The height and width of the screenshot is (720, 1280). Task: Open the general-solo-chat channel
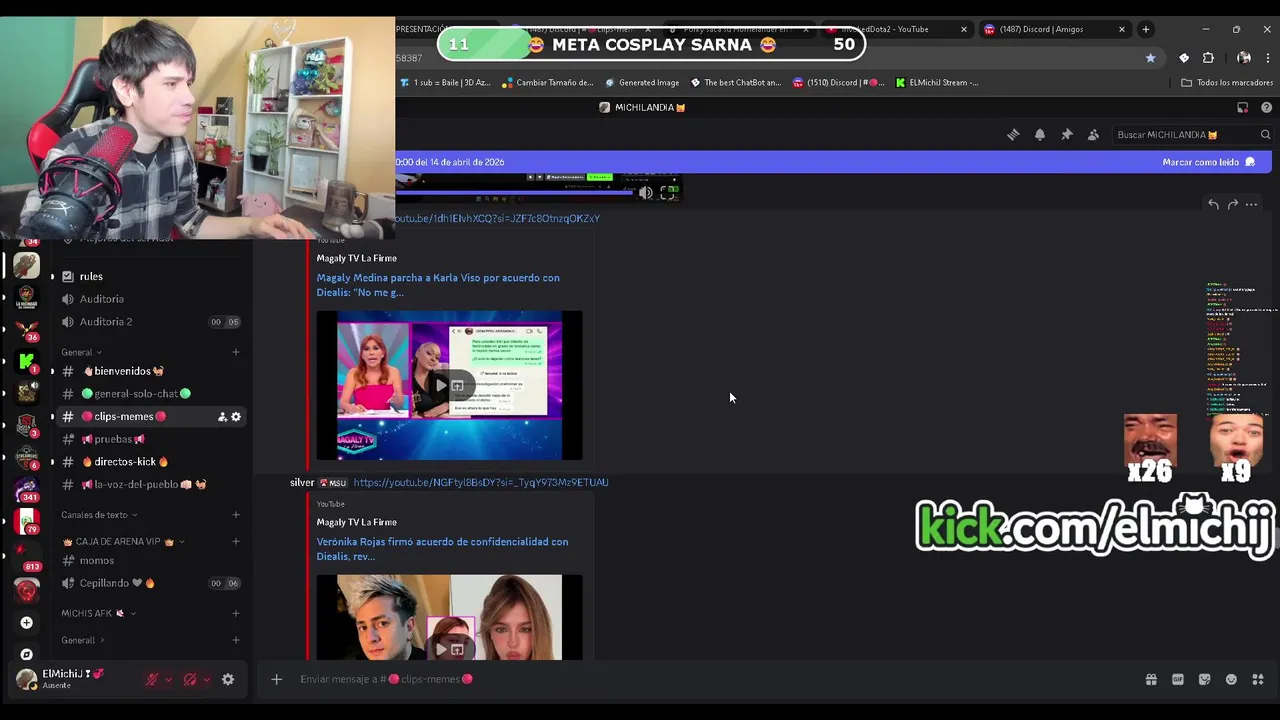click(x=150, y=394)
